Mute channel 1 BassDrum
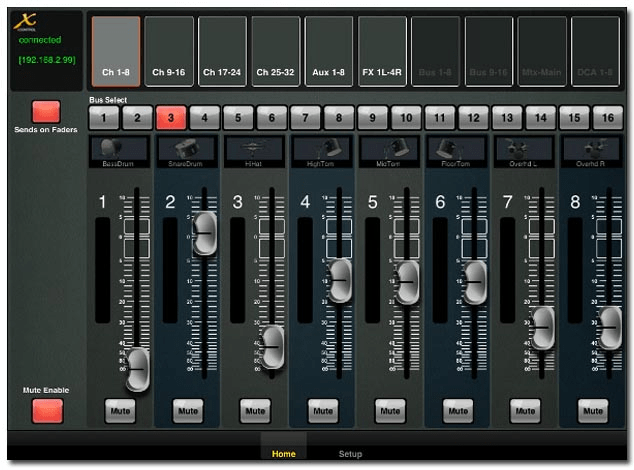 pos(120,411)
